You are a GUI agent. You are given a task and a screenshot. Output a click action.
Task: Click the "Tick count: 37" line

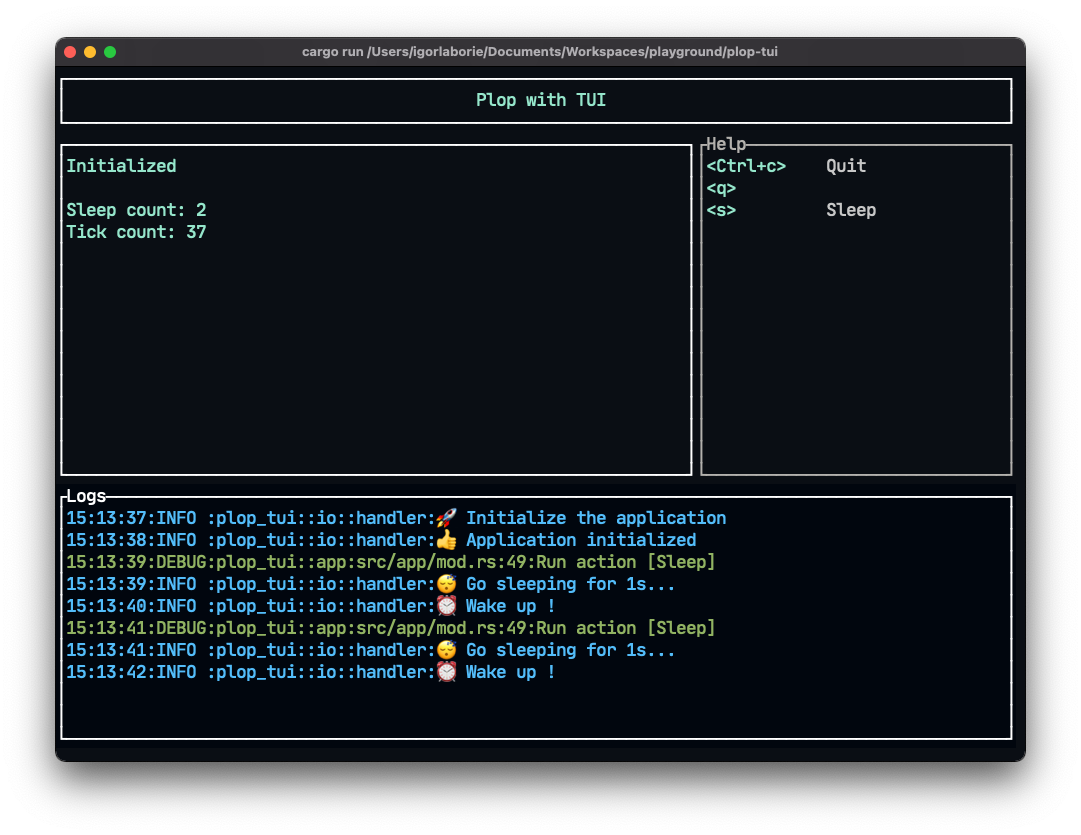tap(136, 232)
